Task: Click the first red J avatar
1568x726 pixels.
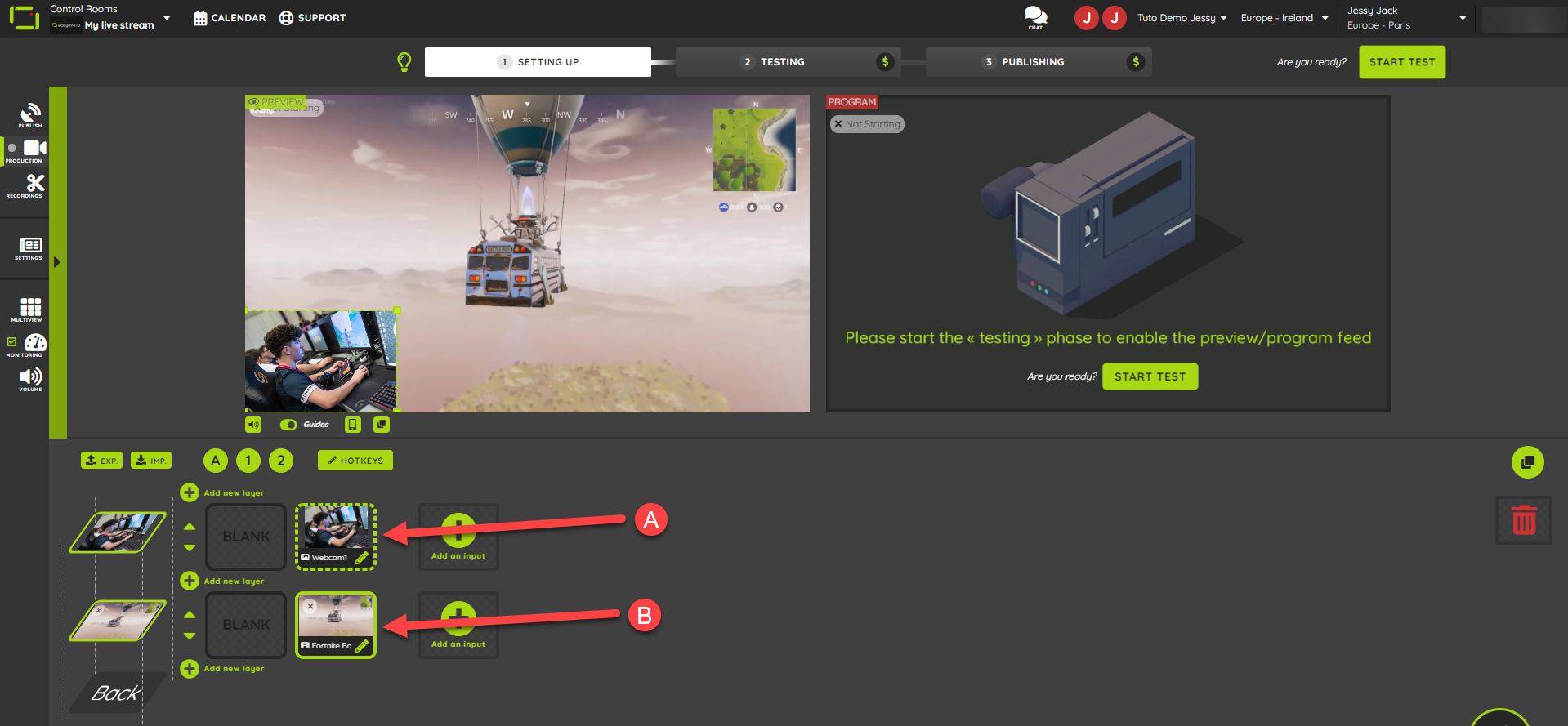Action: [1087, 18]
